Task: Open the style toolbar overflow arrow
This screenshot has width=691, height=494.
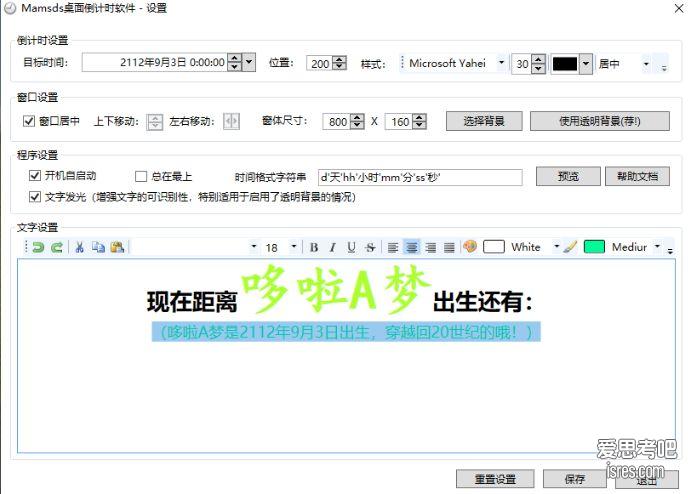Action: 664,67
